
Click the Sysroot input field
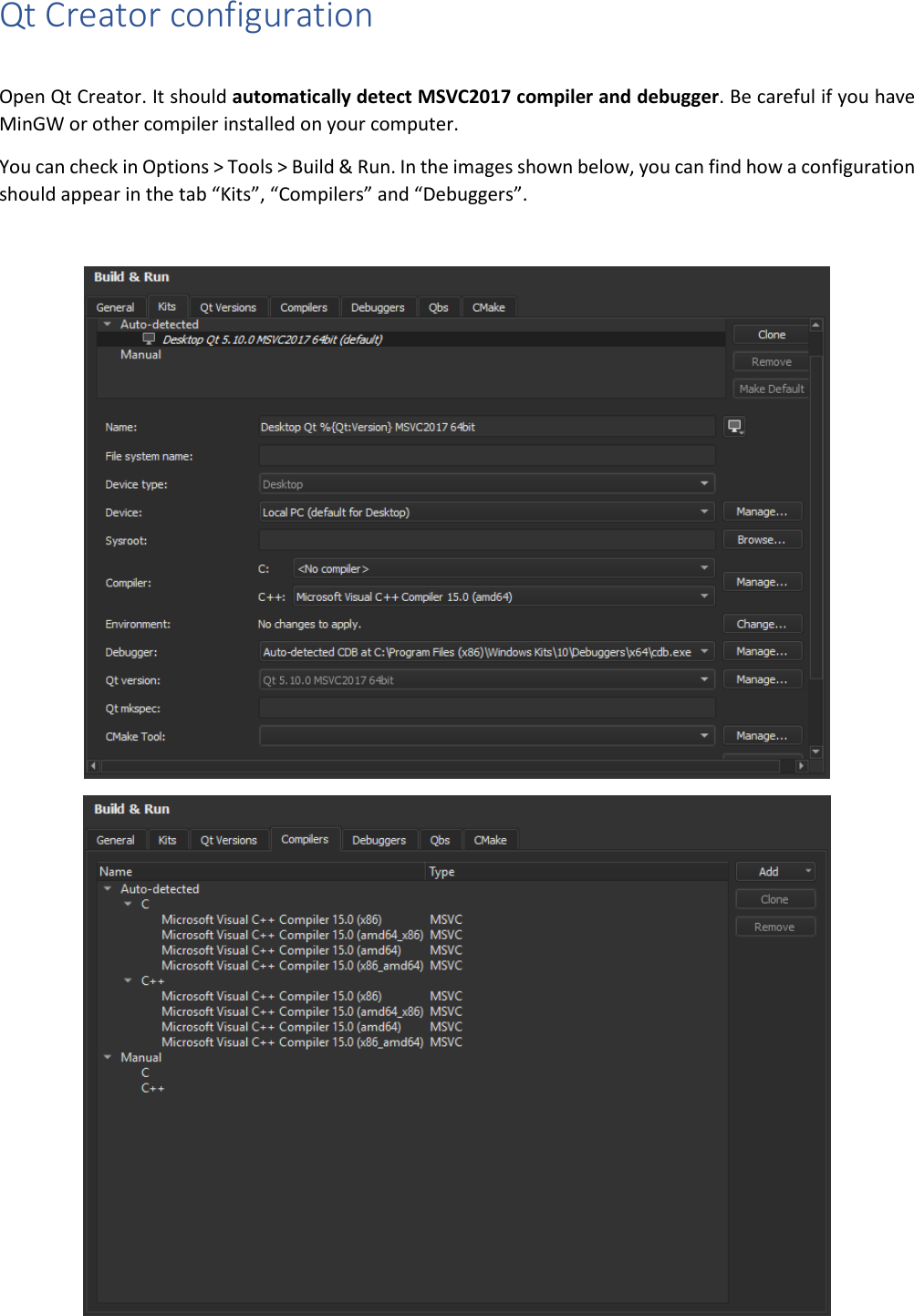pyautogui.click(x=487, y=540)
